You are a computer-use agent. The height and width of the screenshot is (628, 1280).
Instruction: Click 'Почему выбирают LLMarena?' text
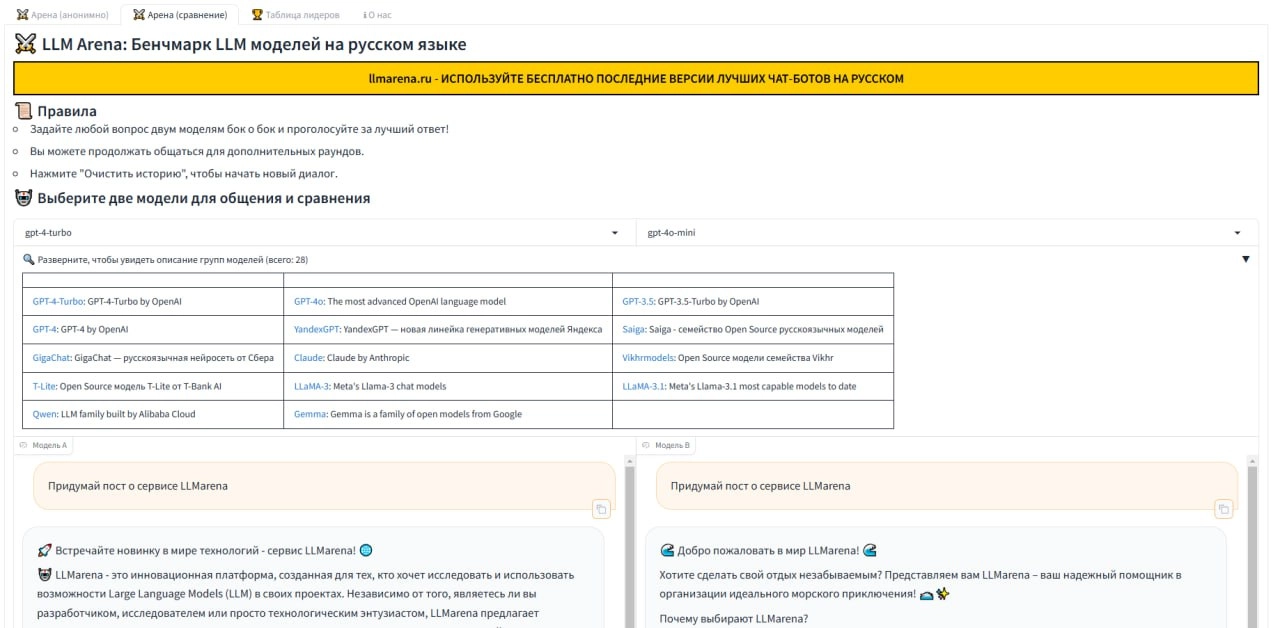[x=733, y=619]
